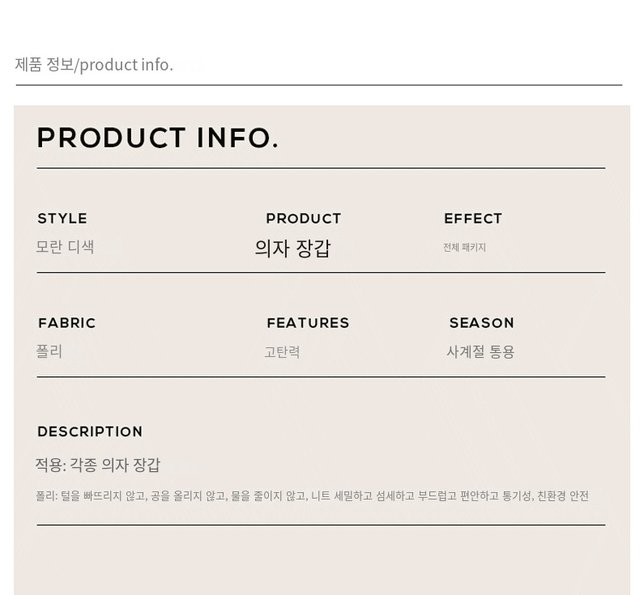Screen dimensions: 640x595
Task: Click the long 폴리 description sentence
Action: 312,496
